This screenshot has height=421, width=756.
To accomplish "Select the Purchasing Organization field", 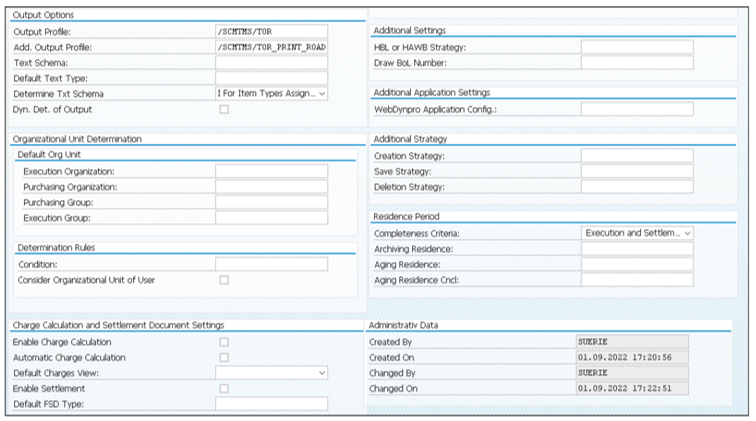I will (x=271, y=187).
